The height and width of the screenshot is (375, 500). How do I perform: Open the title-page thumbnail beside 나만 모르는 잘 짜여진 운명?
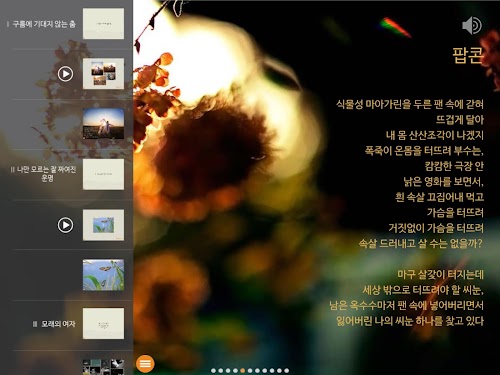coord(103,174)
